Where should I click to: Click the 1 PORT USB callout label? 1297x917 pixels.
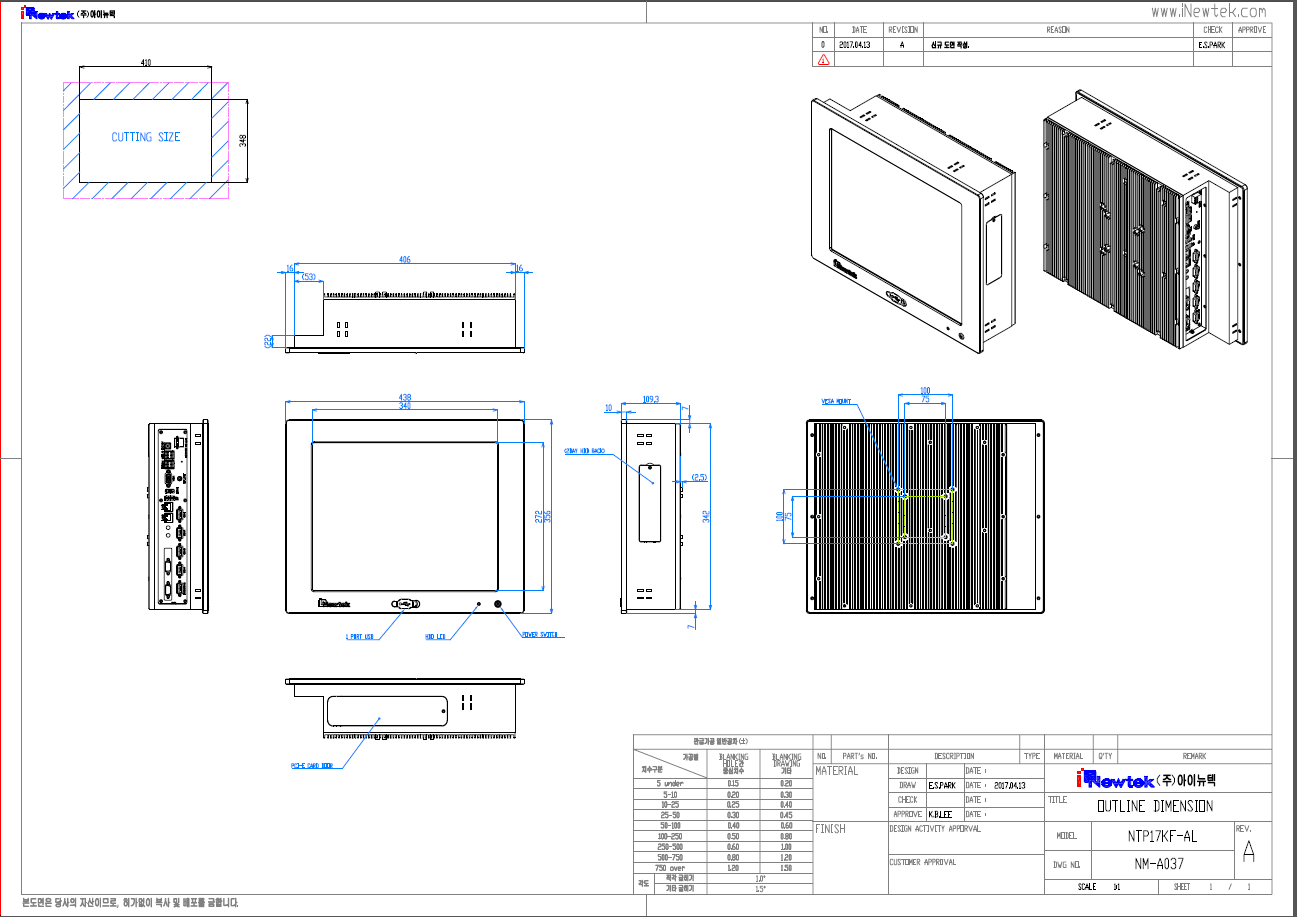(x=360, y=636)
